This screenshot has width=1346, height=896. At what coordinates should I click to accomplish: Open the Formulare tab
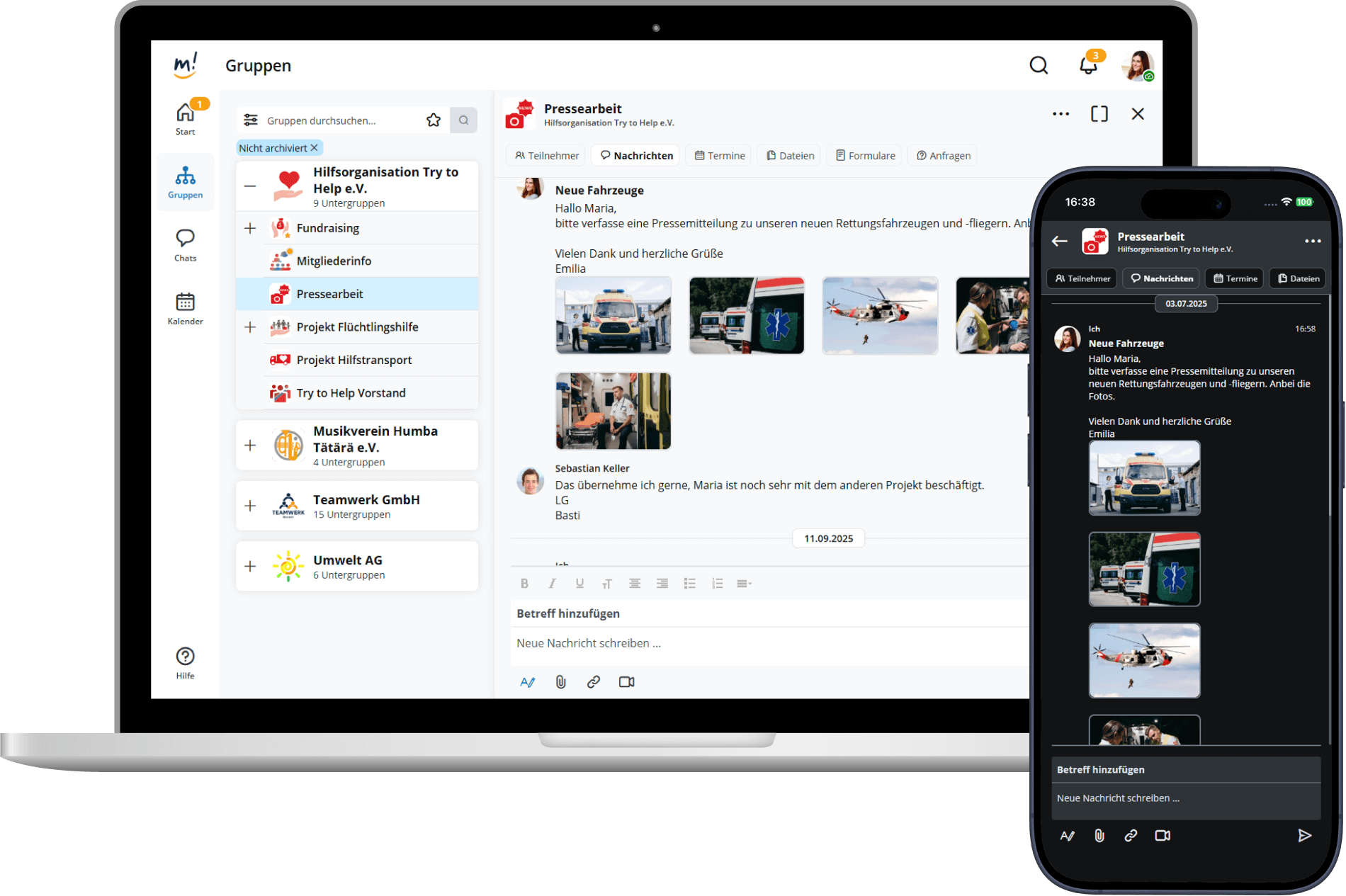pos(865,155)
